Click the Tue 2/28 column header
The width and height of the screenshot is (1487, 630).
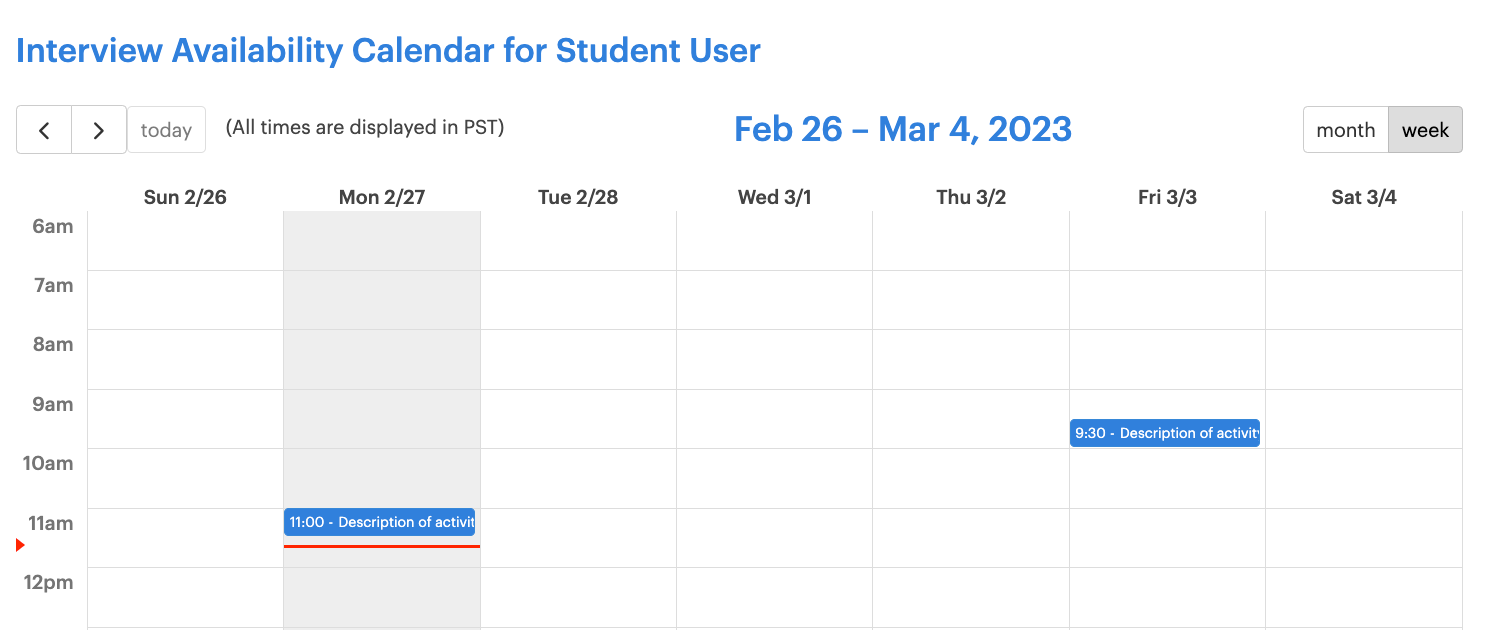coord(578,197)
